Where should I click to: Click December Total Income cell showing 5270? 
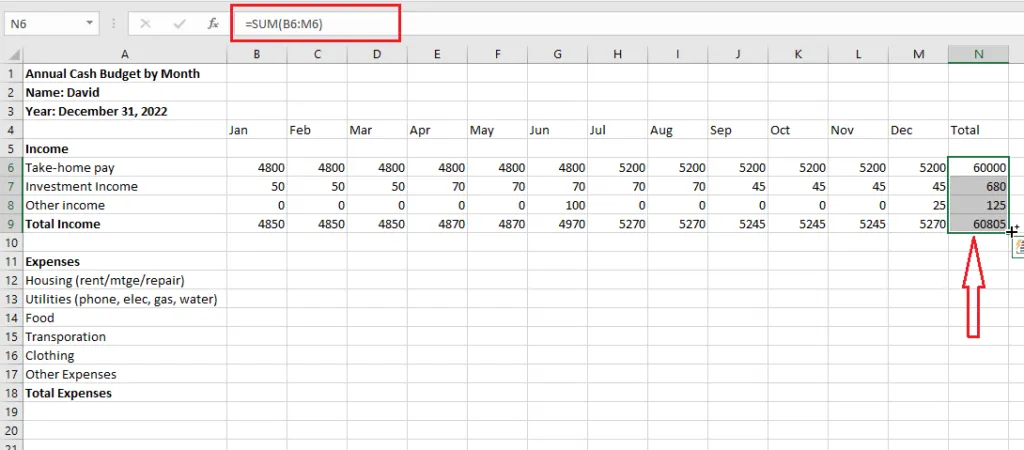[x=918, y=224]
